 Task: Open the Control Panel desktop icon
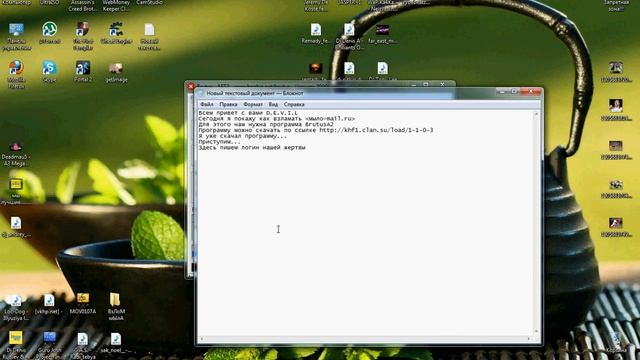click(x=16, y=36)
